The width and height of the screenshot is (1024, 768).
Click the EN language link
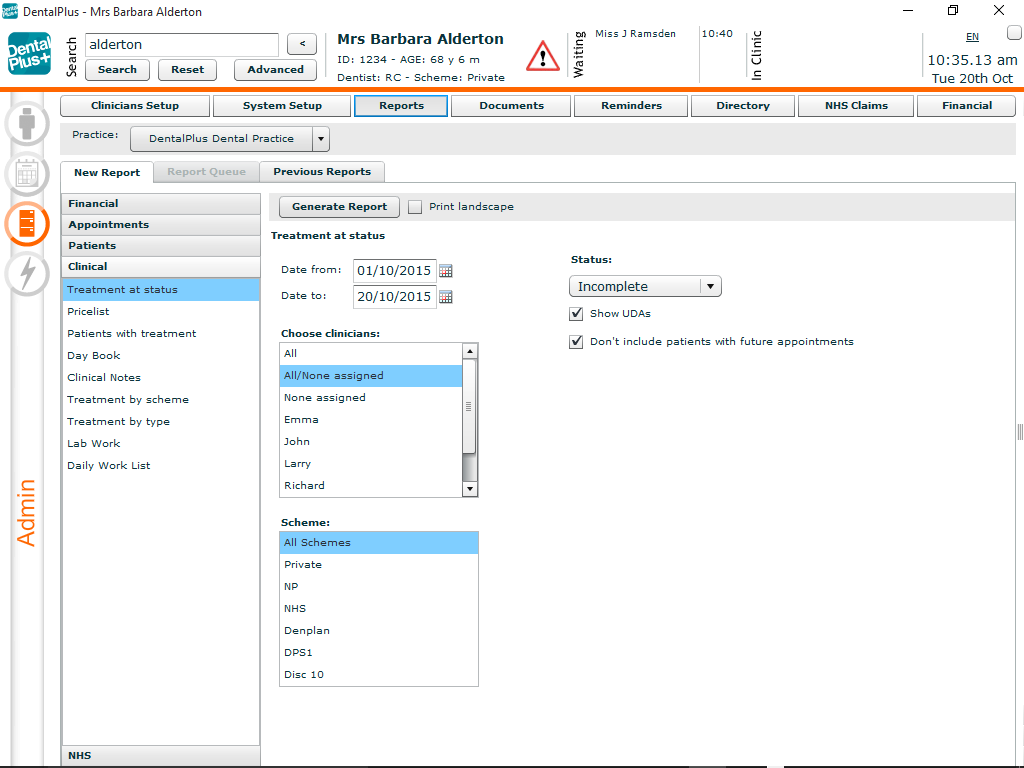tap(972, 37)
